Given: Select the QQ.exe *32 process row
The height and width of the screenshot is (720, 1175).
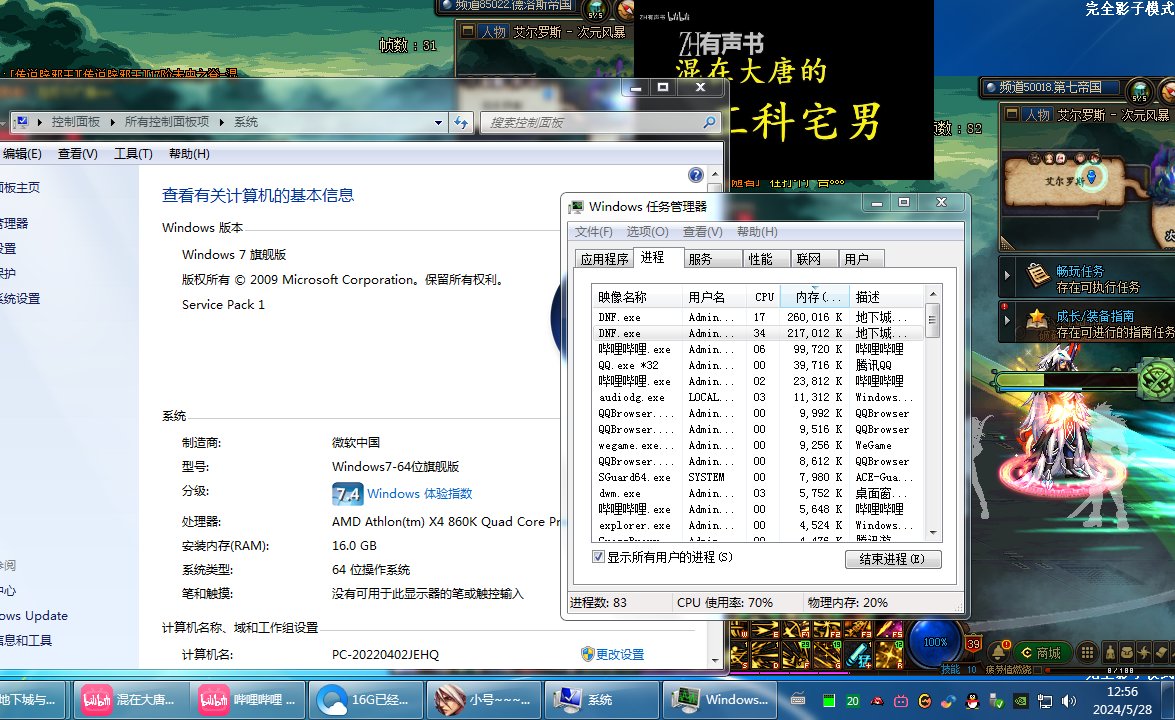Looking at the screenshot, I should tap(759, 365).
